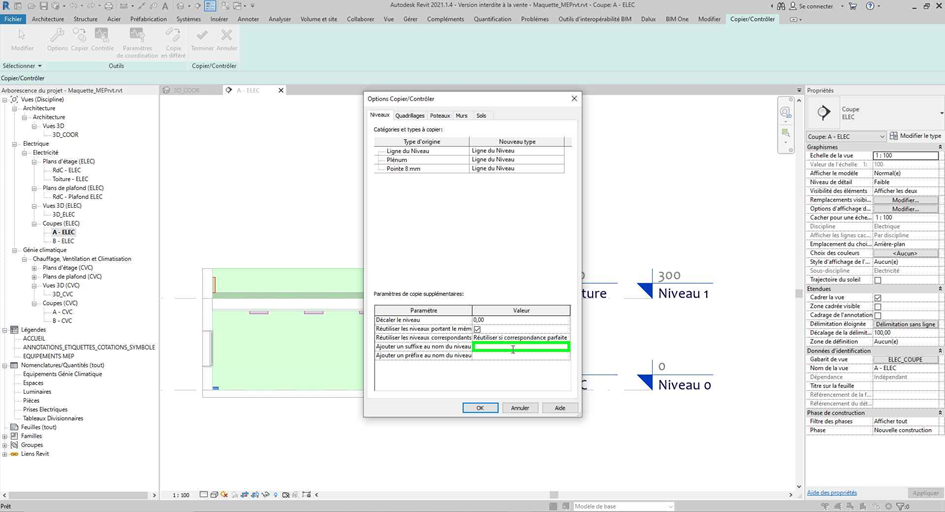Viewport: 945px width, 512px height.
Task: Click the highlighted thin lines icon in quick access toolbar
Action: pos(210,6)
